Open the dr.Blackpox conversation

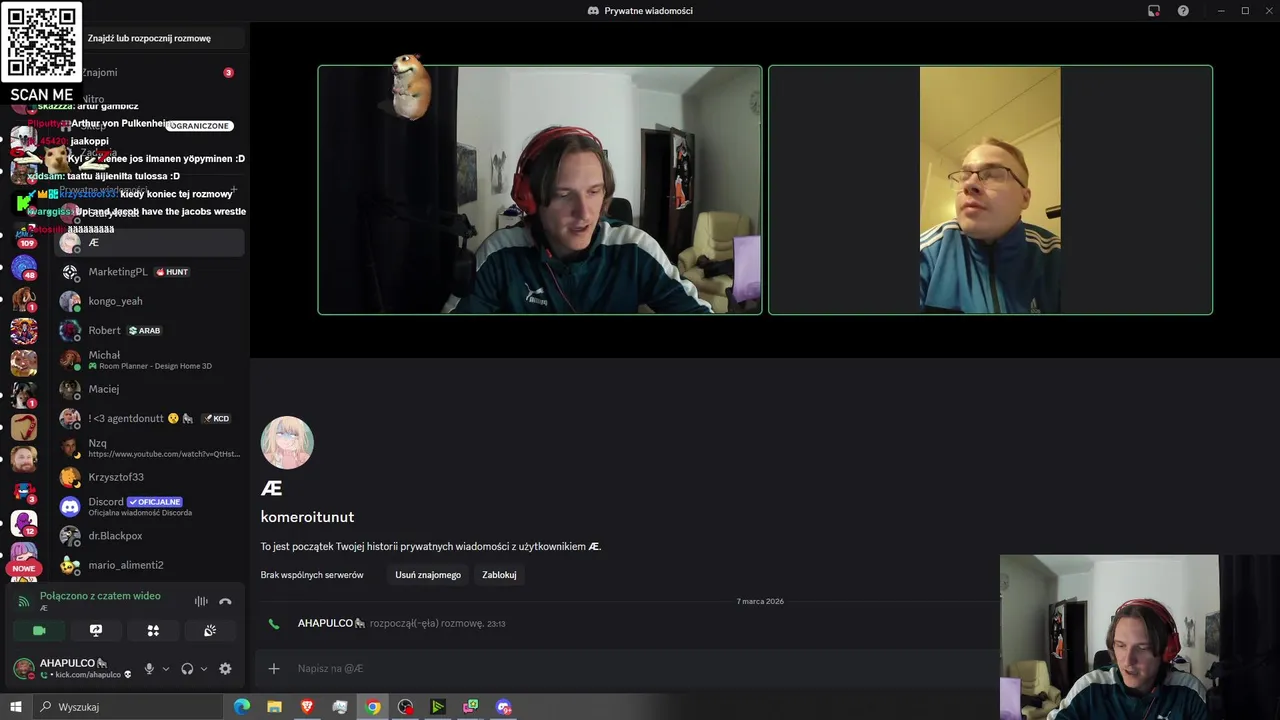point(149,536)
